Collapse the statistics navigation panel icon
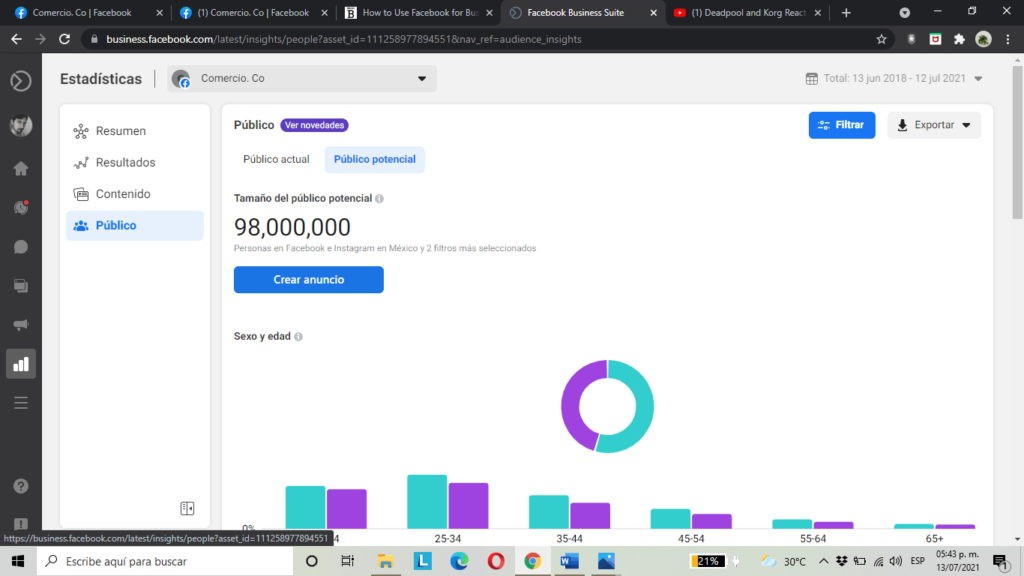This screenshot has height=576, width=1024. (187, 508)
